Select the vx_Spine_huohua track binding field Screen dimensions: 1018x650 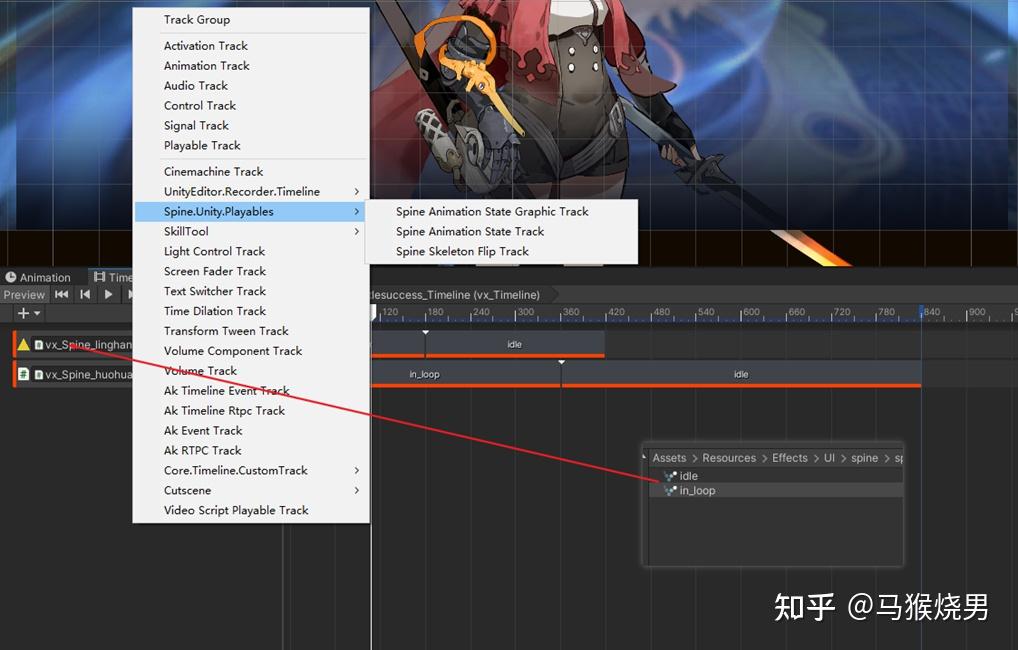coord(82,375)
